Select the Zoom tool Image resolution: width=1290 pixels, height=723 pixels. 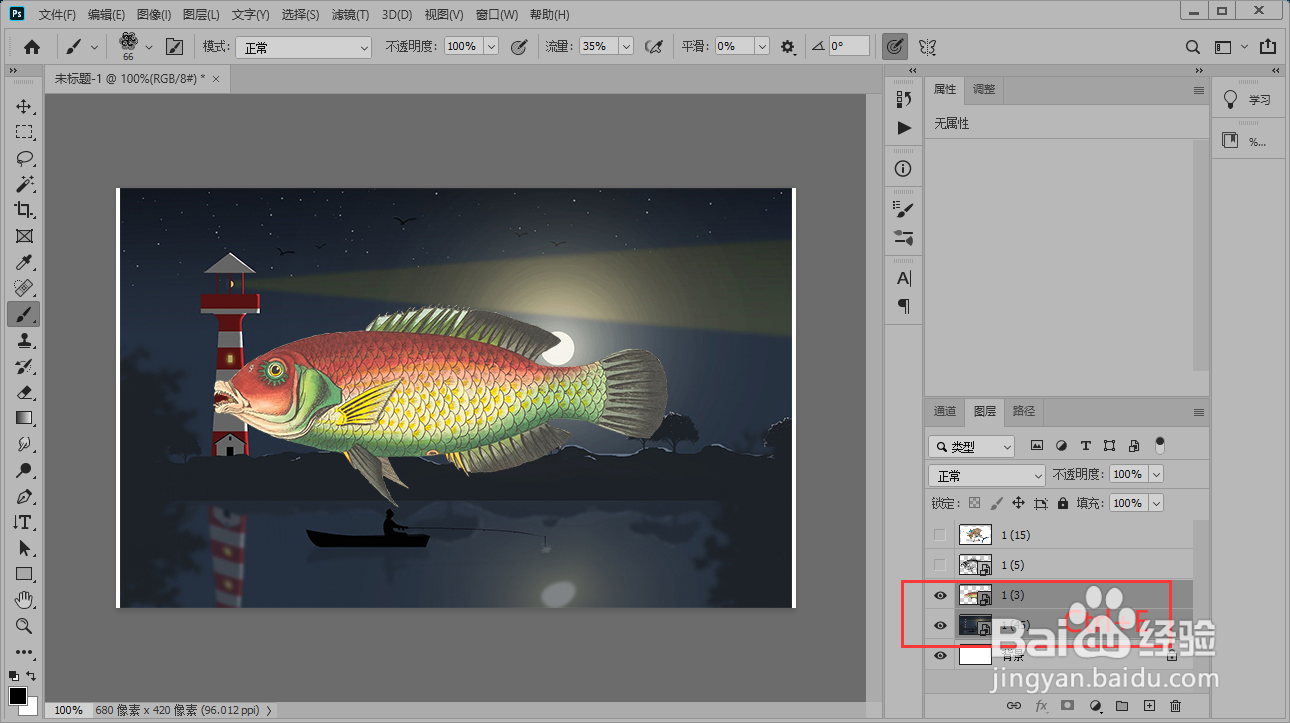pos(24,626)
